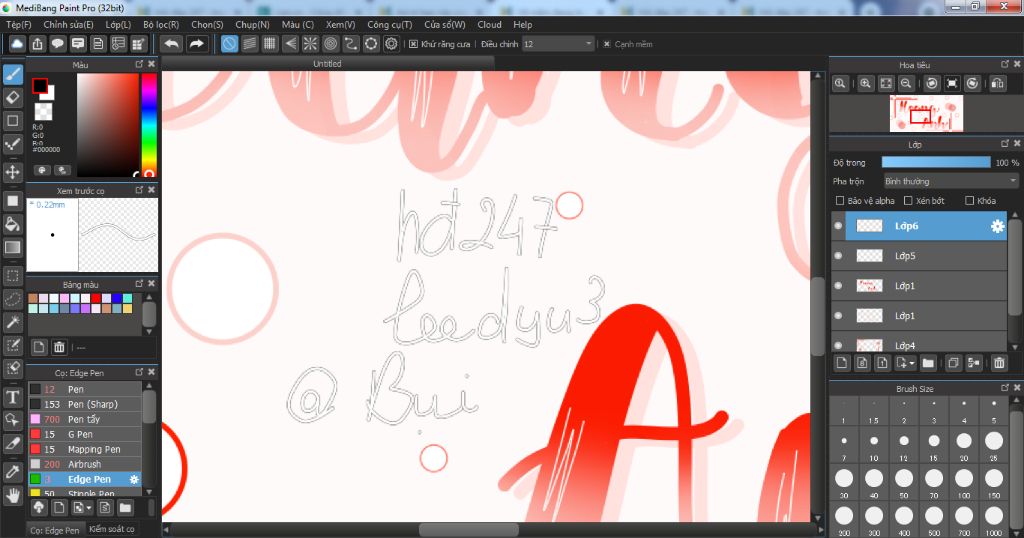Image resolution: width=1024 pixels, height=538 pixels.
Task: Choose brush size 50
Action: pyautogui.click(x=904, y=482)
